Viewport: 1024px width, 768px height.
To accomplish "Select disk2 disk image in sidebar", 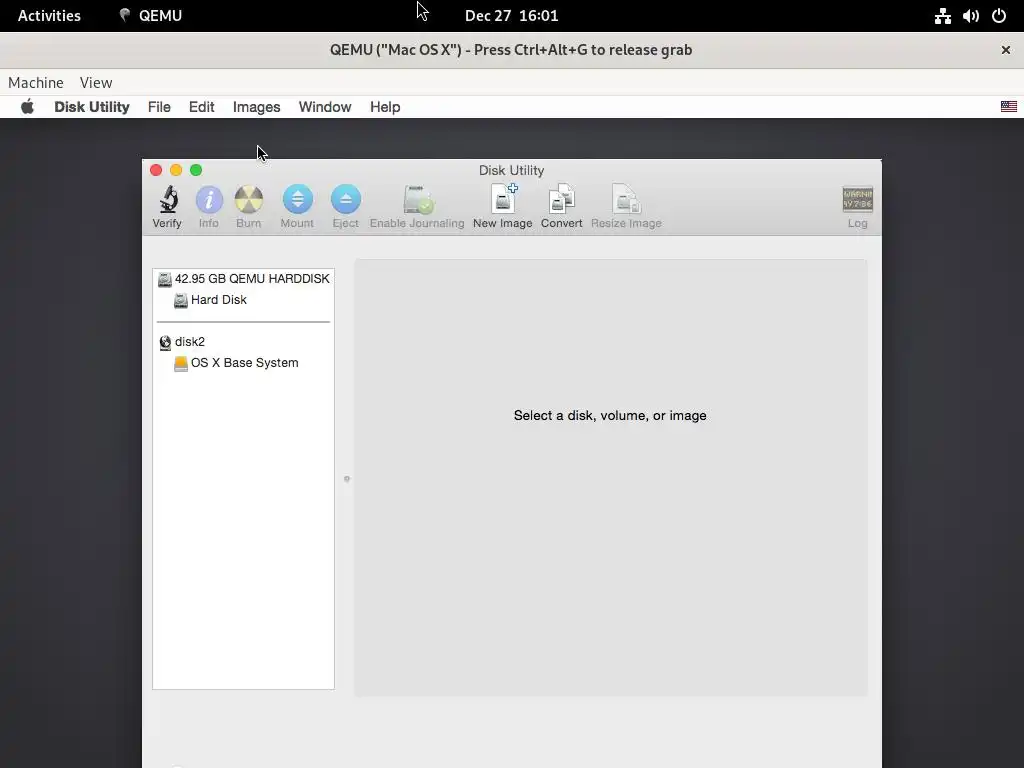I will [182, 342].
